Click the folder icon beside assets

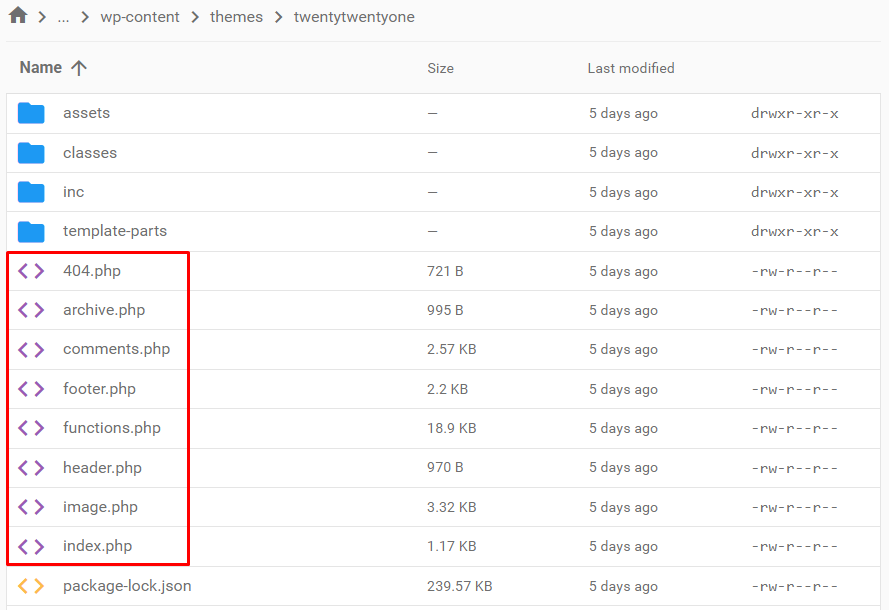point(31,112)
